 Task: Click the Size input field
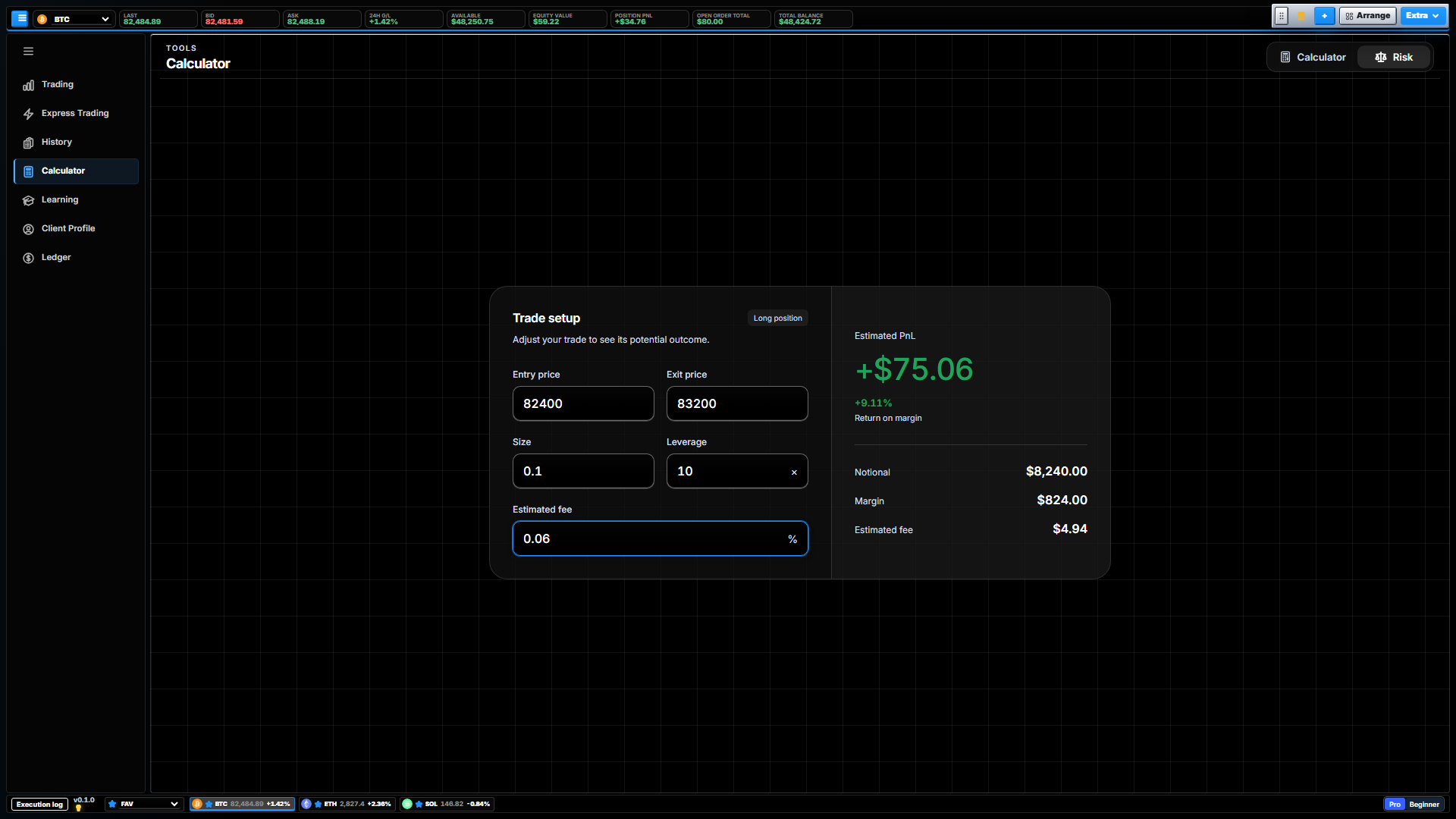pos(583,472)
